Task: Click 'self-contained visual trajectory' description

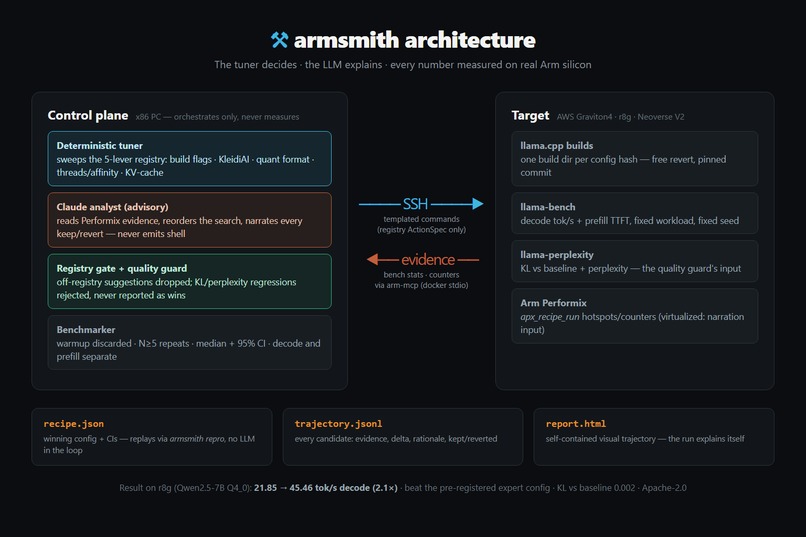Action: pos(645,439)
